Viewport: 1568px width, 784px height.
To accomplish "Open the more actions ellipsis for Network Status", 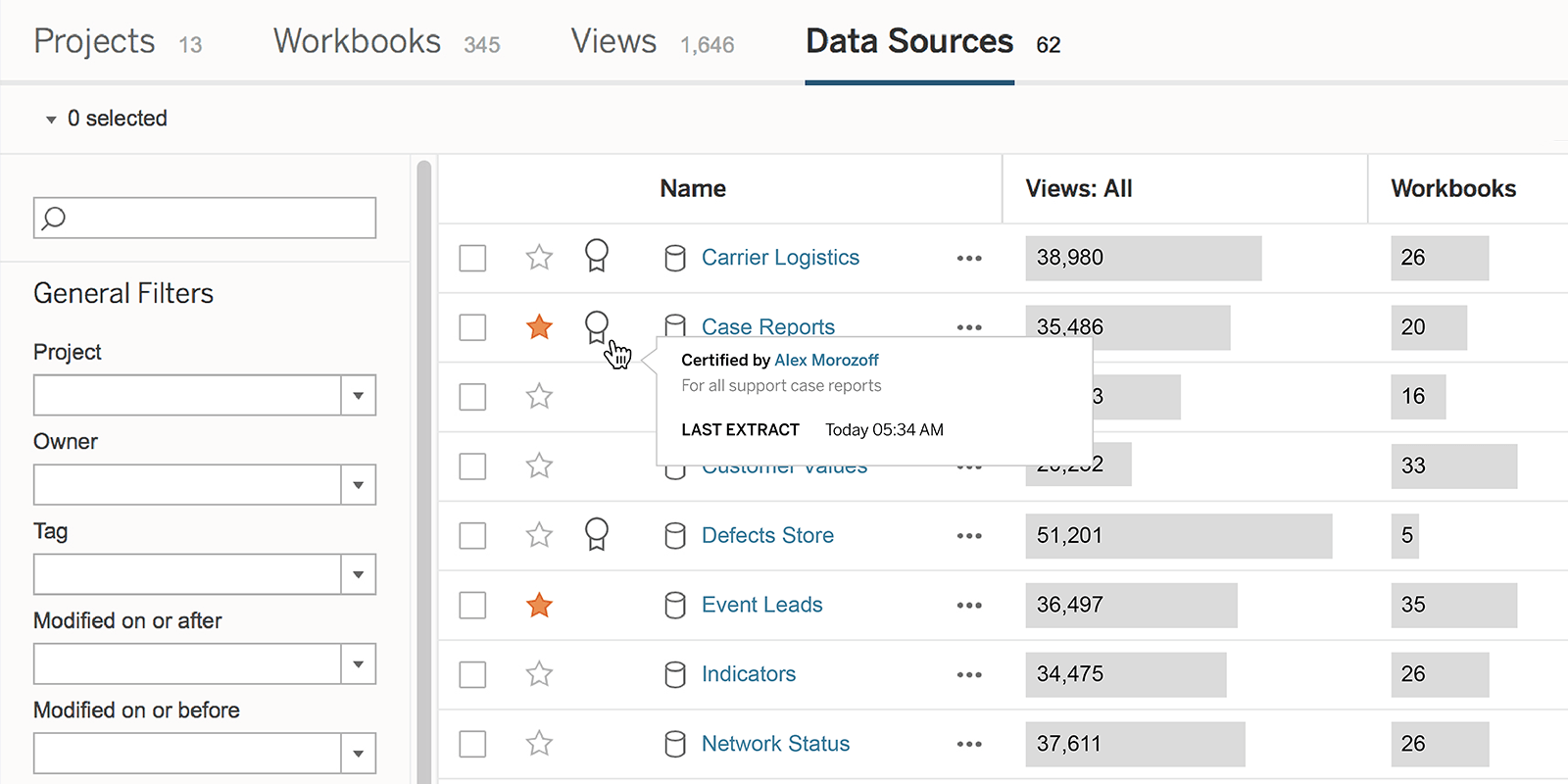I will pyautogui.click(x=969, y=745).
